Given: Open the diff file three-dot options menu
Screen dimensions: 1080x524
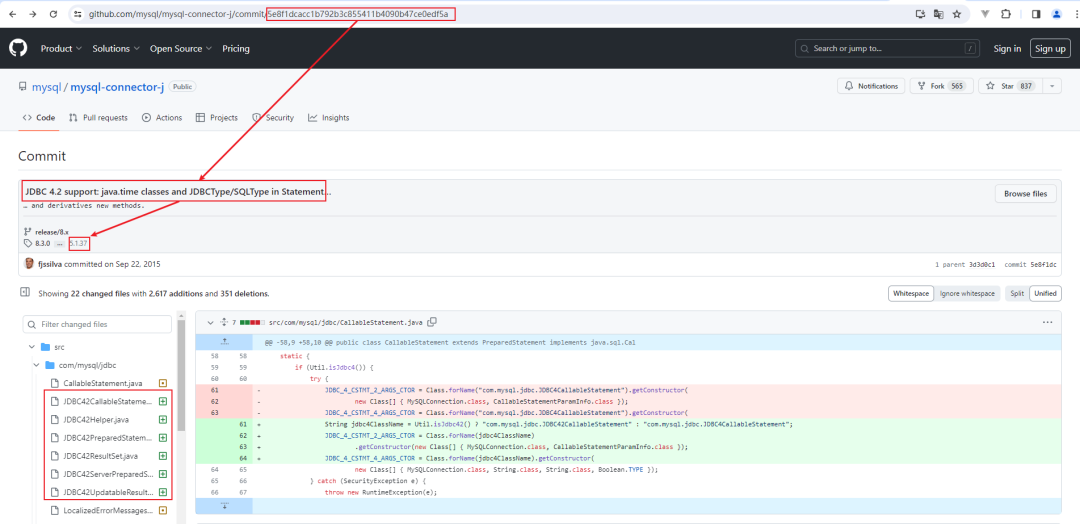Looking at the screenshot, I should [x=1048, y=322].
